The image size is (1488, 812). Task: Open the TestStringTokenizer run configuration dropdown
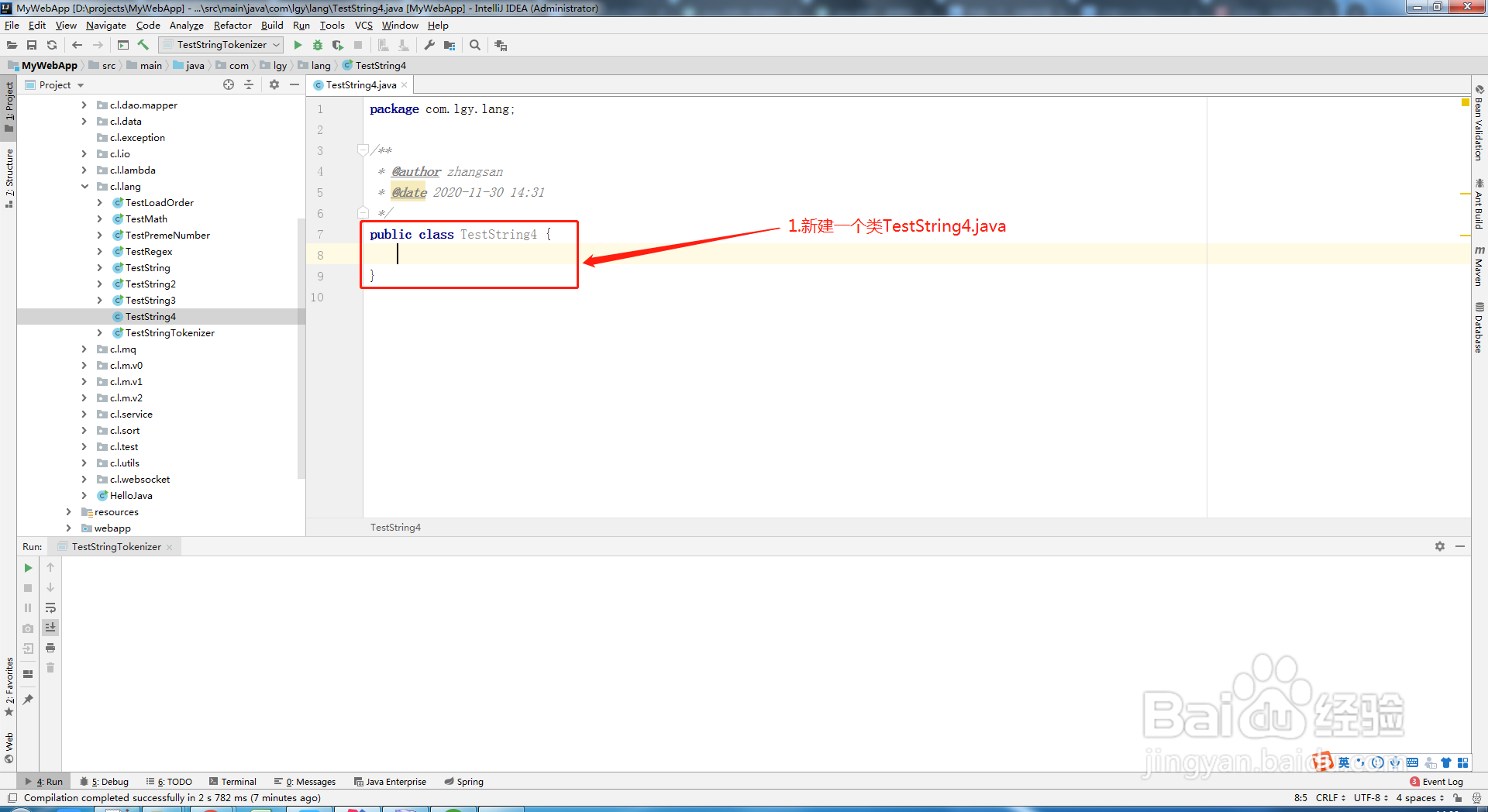(x=221, y=45)
